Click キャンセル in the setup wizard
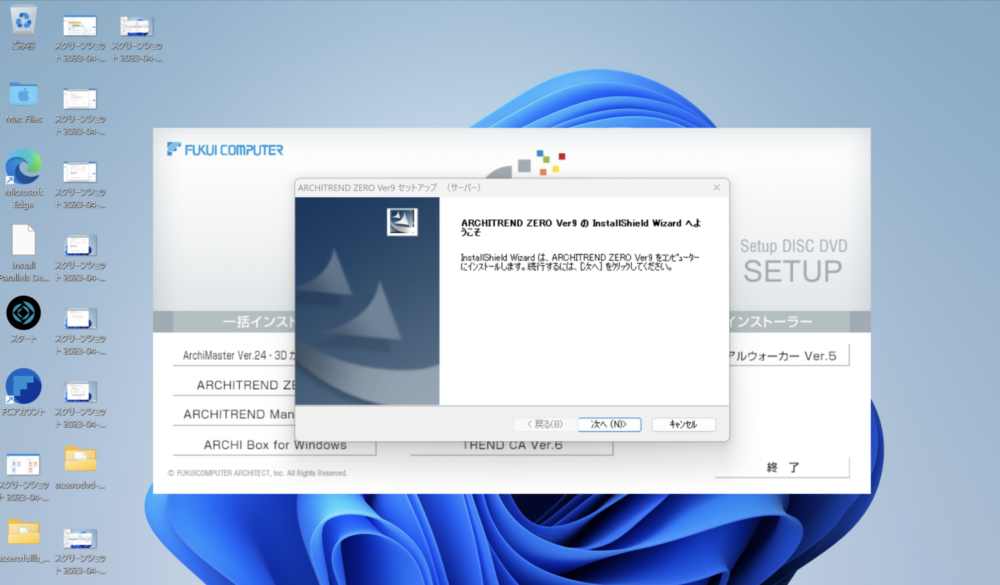 pyautogui.click(x=683, y=424)
